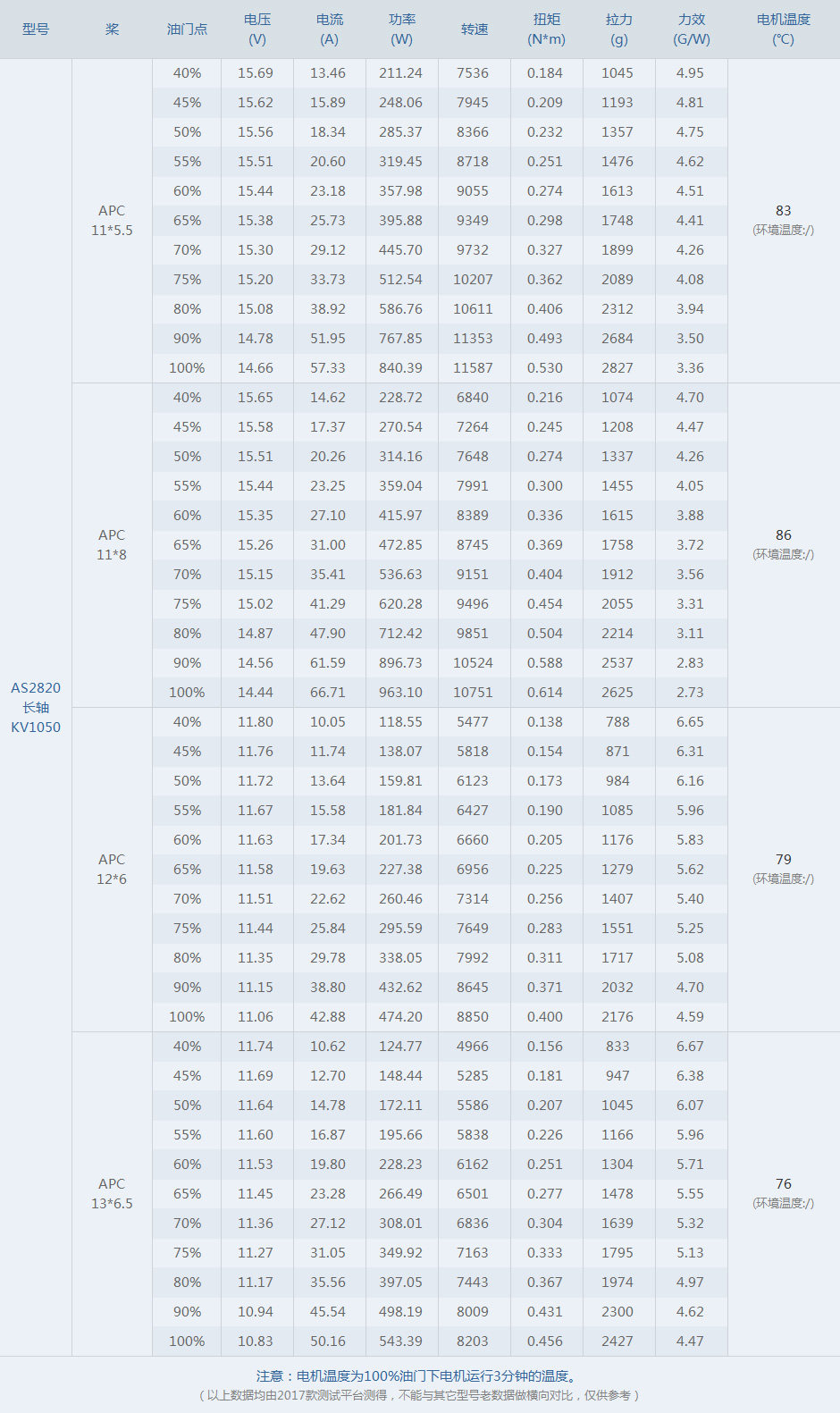This screenshot has height=1413, width=840.
Task: Click the APC 11*8 propeller cell
Action: point(112,544)
